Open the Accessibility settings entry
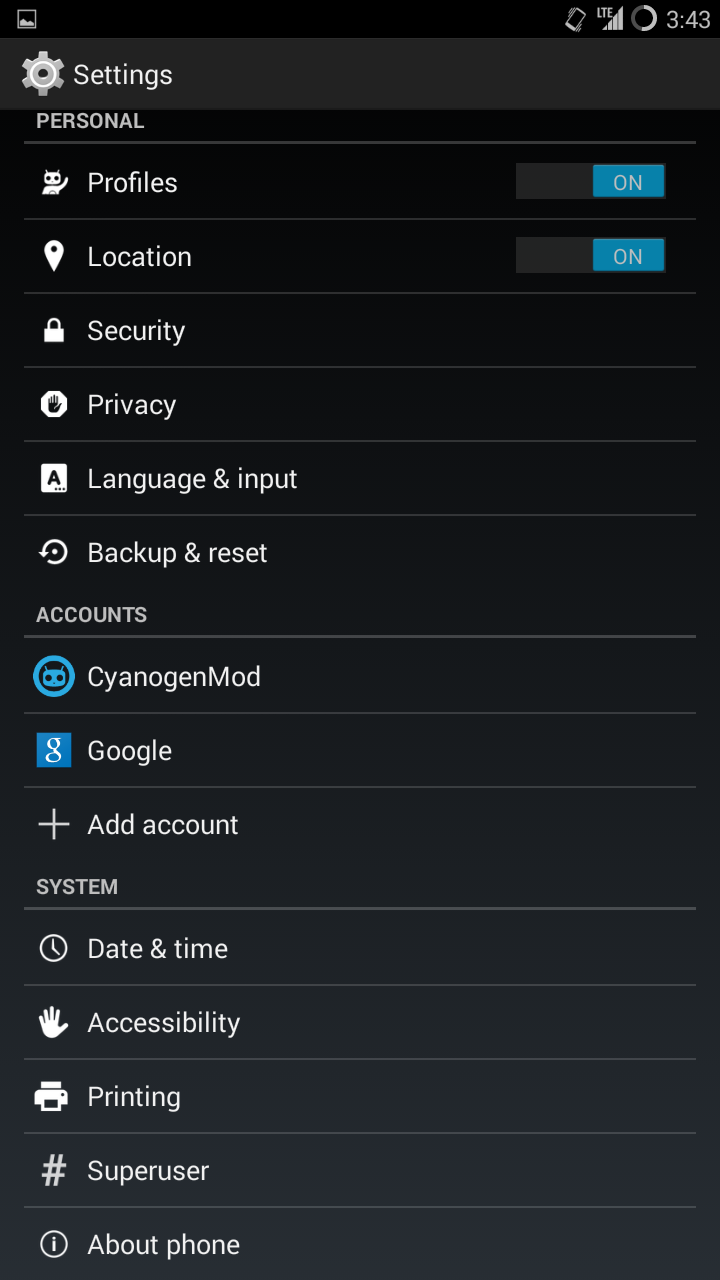This screenshot has width=720, height=1280. coord(360,1022)
